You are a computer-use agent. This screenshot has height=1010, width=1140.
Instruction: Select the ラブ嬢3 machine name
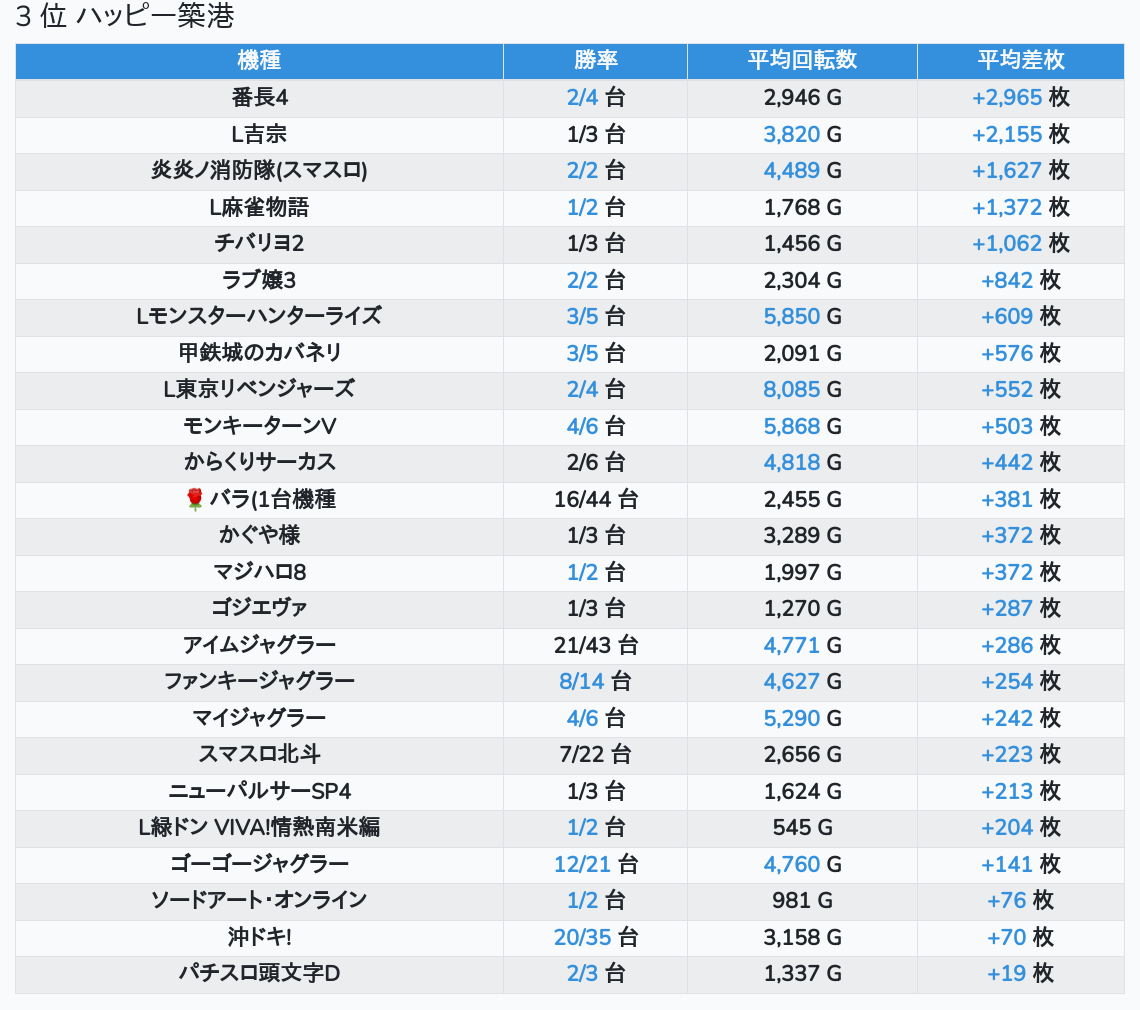point(259,280)
